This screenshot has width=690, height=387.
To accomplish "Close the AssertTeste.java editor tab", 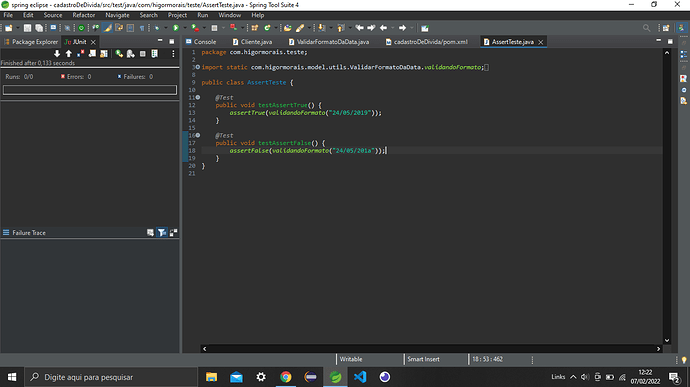I will pos(541,42).
